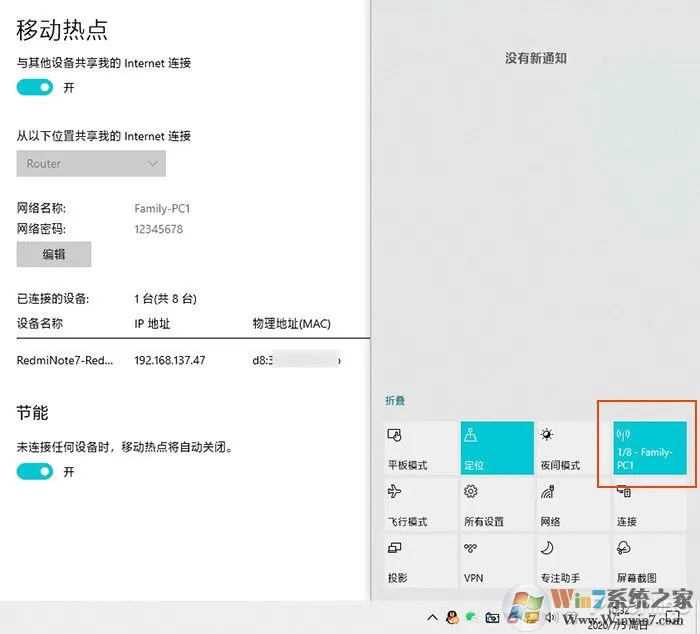Start Screen snip tile
The width and height of the screenshot is (700, 634).
coord(650,561)
